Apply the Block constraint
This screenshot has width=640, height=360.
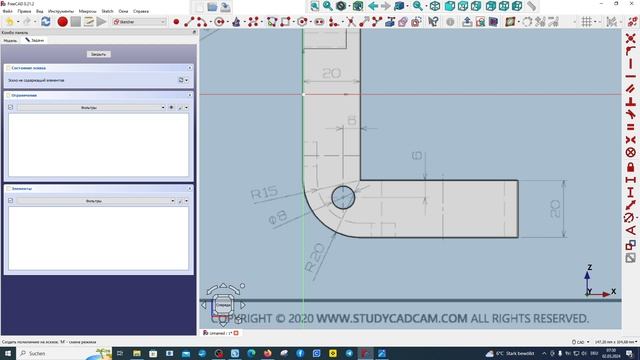(x=631, y=153)
